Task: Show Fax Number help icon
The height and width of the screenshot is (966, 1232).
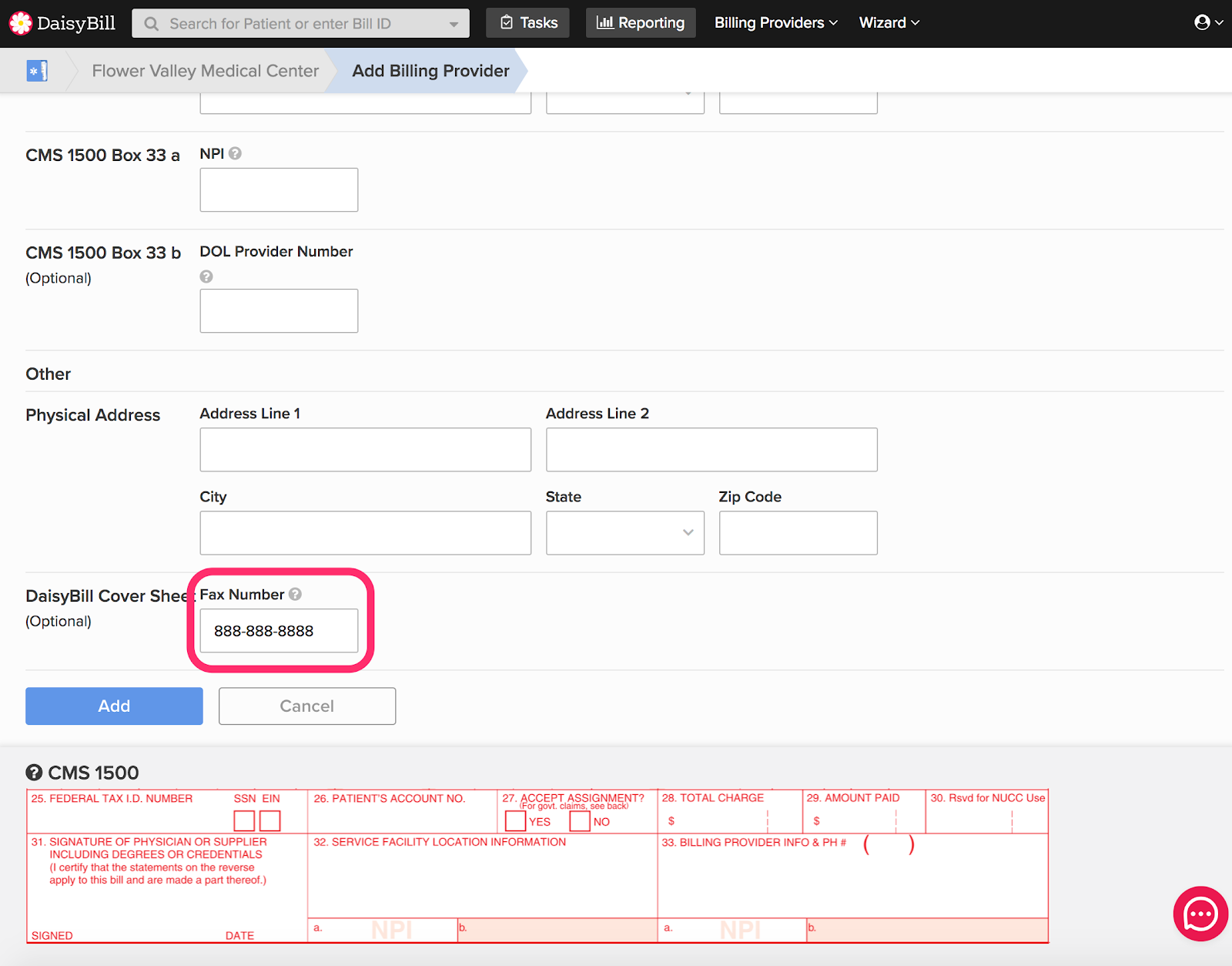Action: click(x=295, y=594)
